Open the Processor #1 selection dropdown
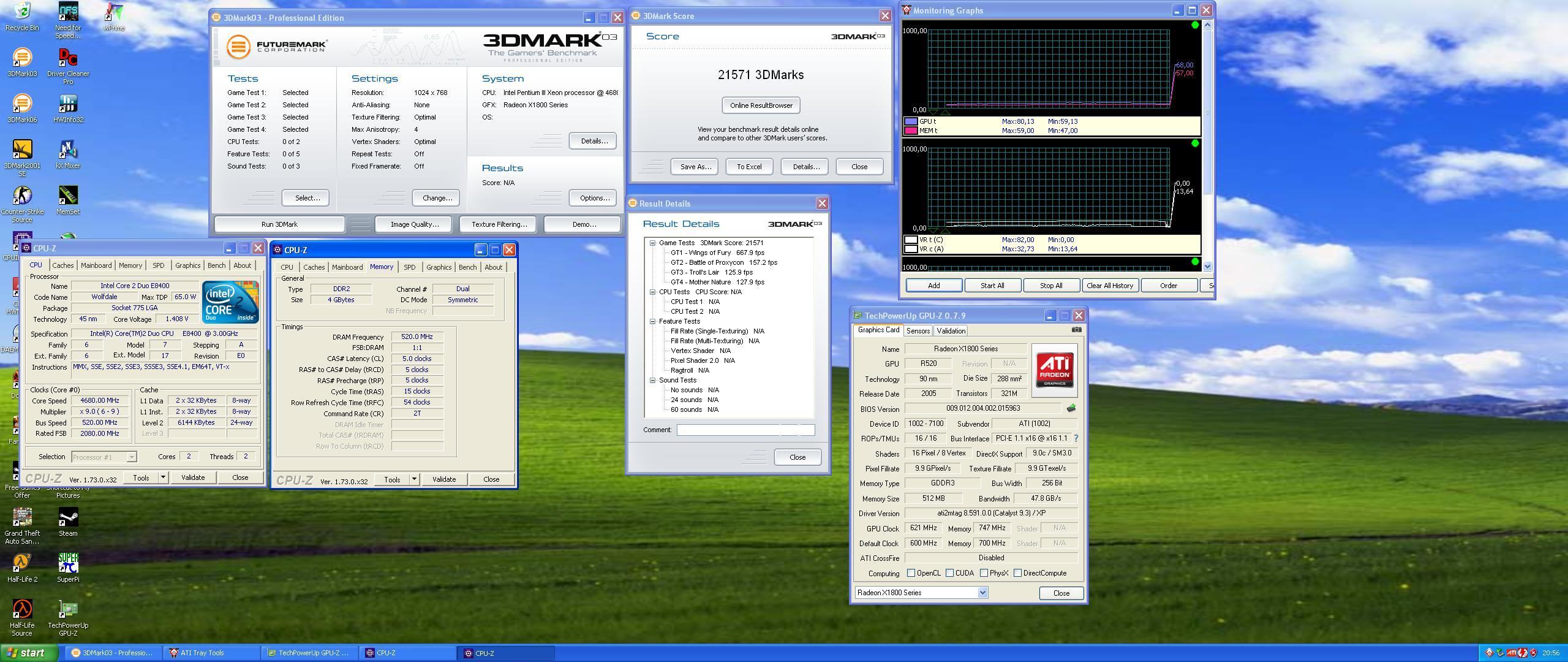 [131, 457]
